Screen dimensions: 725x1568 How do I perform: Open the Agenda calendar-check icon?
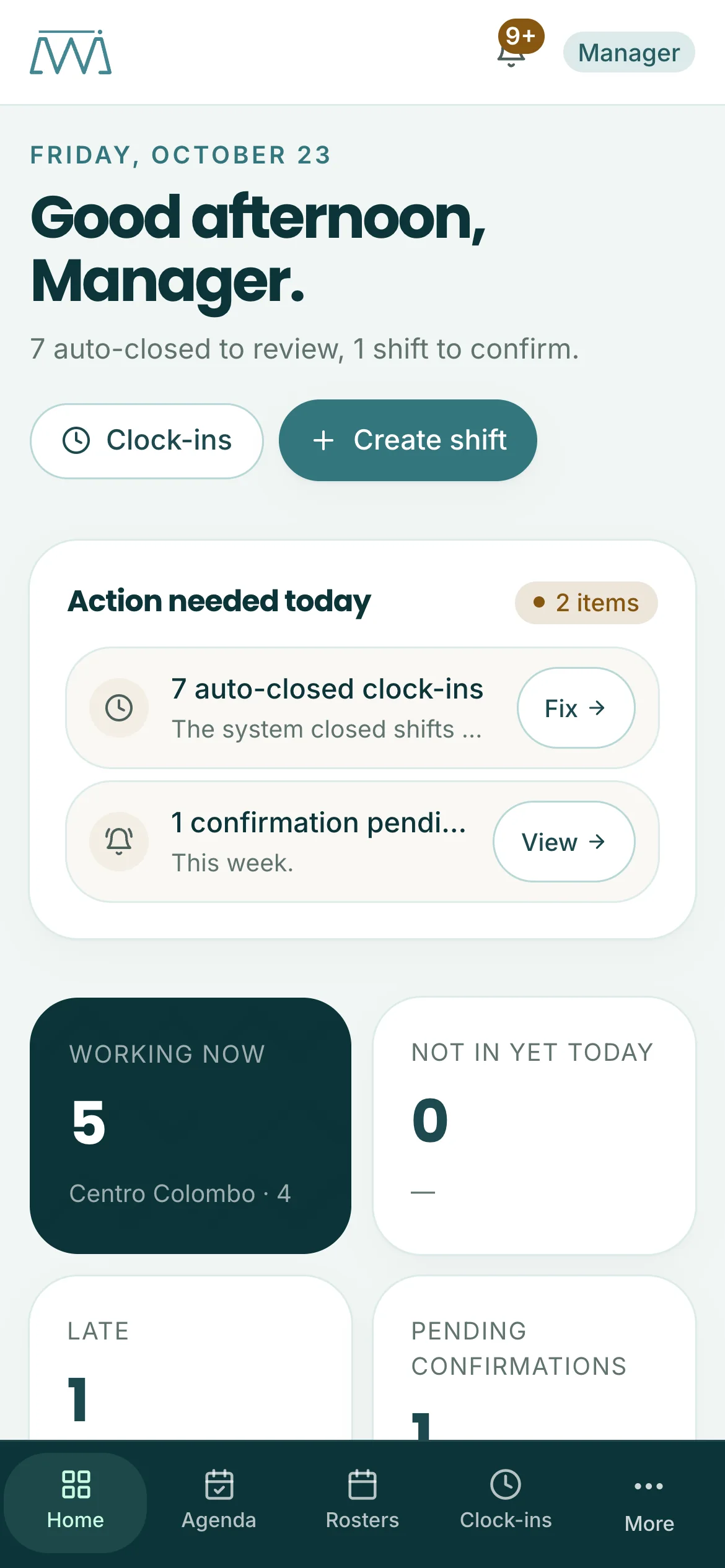(x=219, y=1484)
